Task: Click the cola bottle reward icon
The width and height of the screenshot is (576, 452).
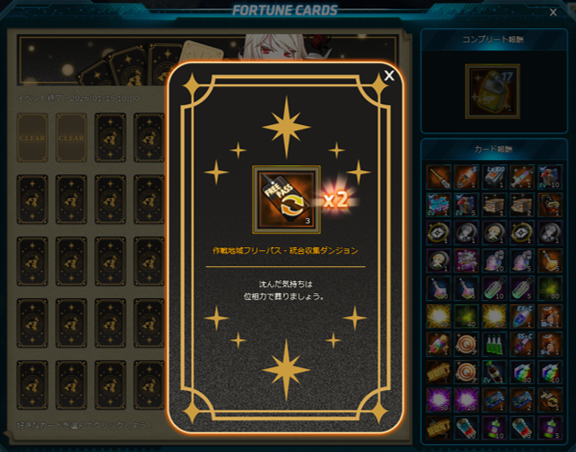Action: [494, 372]
